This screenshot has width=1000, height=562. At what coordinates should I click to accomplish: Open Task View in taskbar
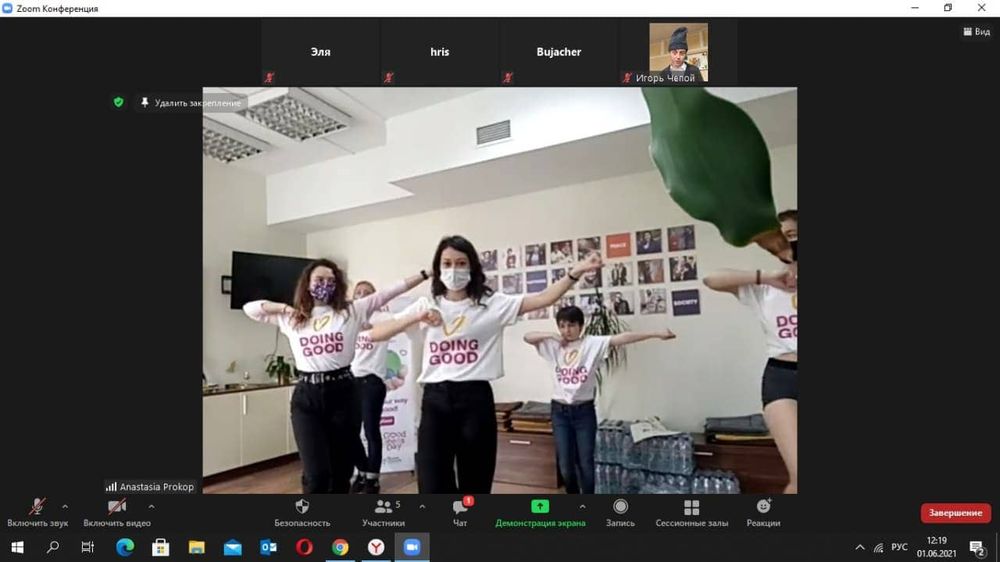coord(87,547)
